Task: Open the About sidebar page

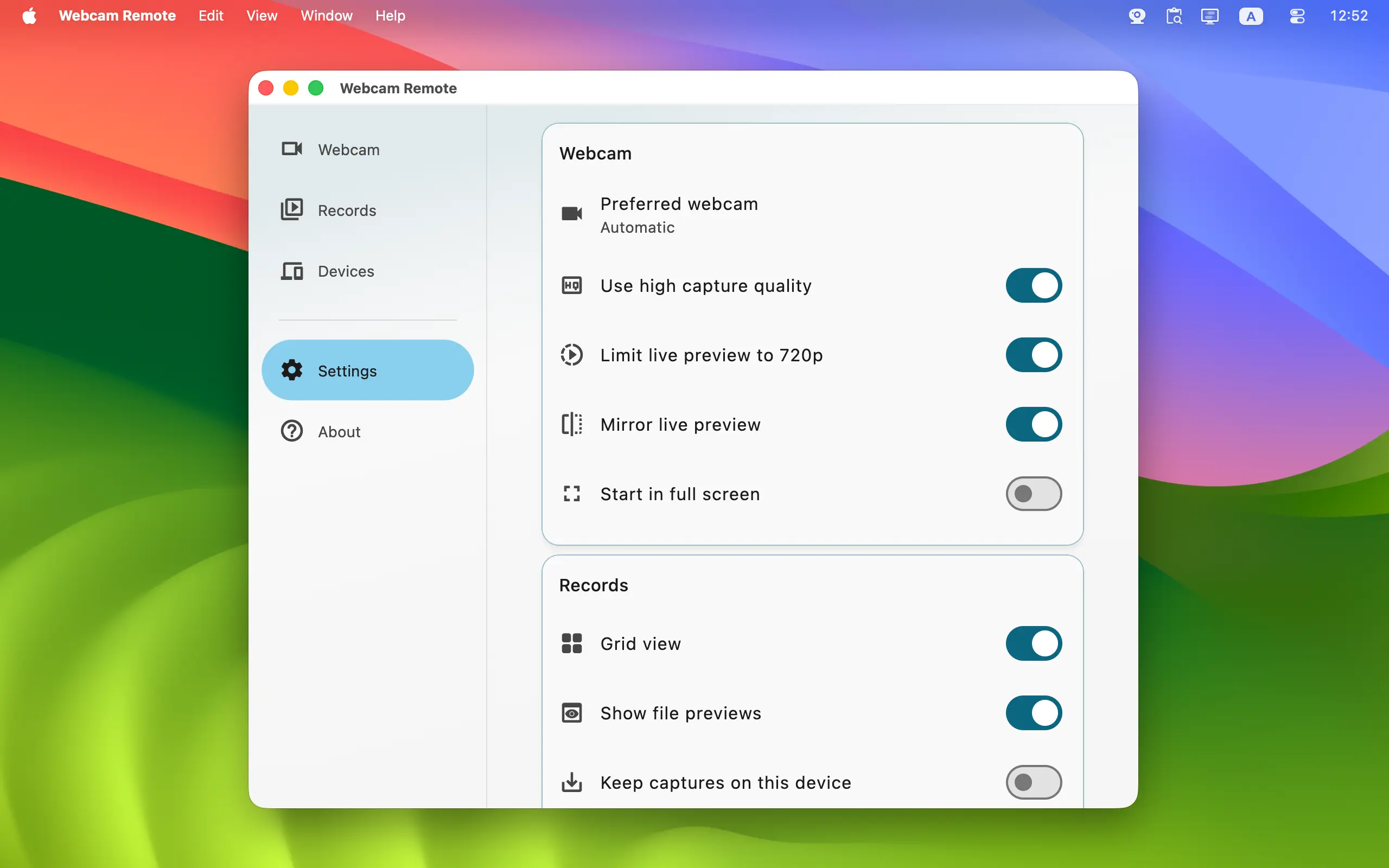Action: [x=367, y=431]
